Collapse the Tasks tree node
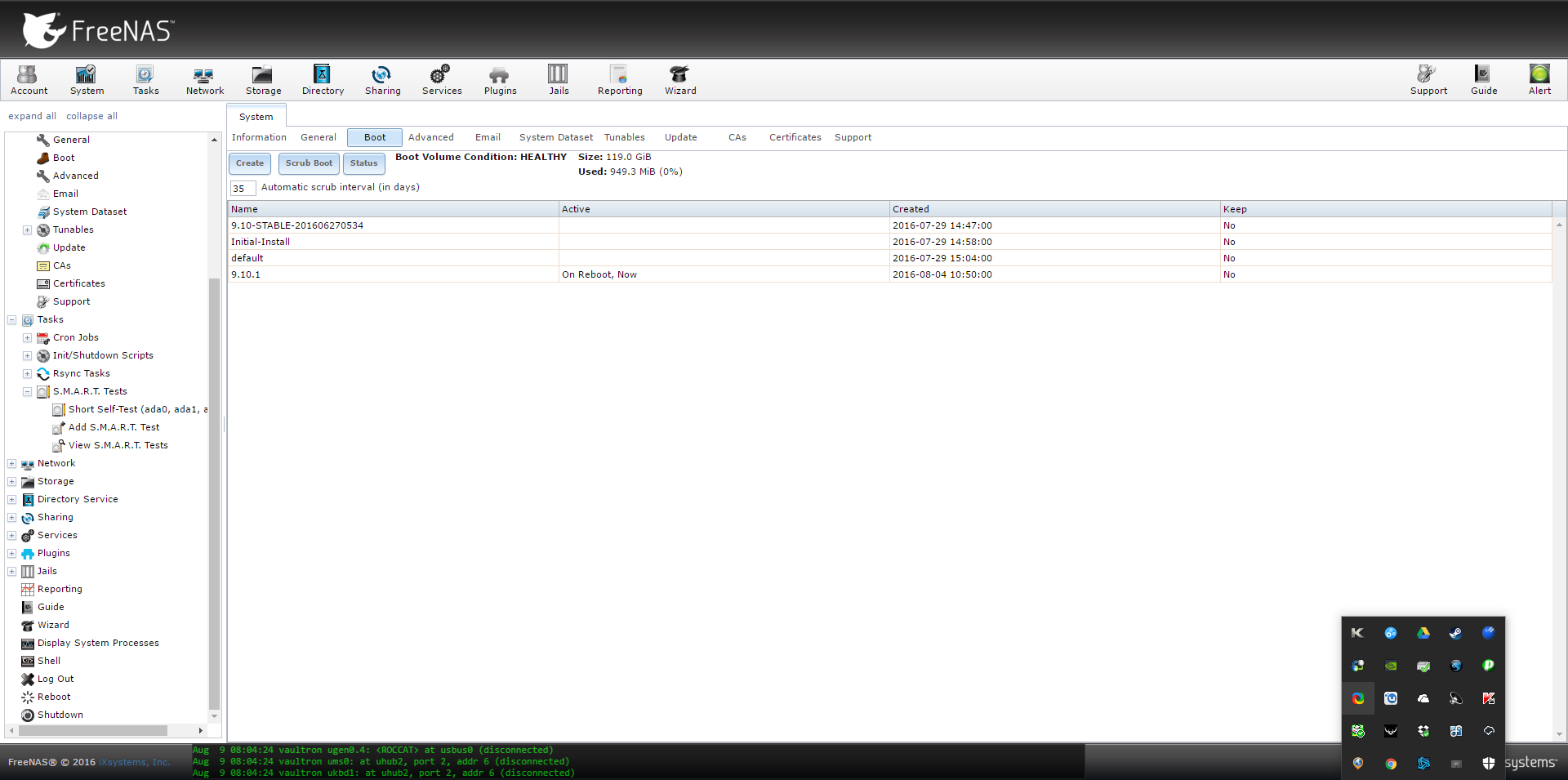 [11, 320]
